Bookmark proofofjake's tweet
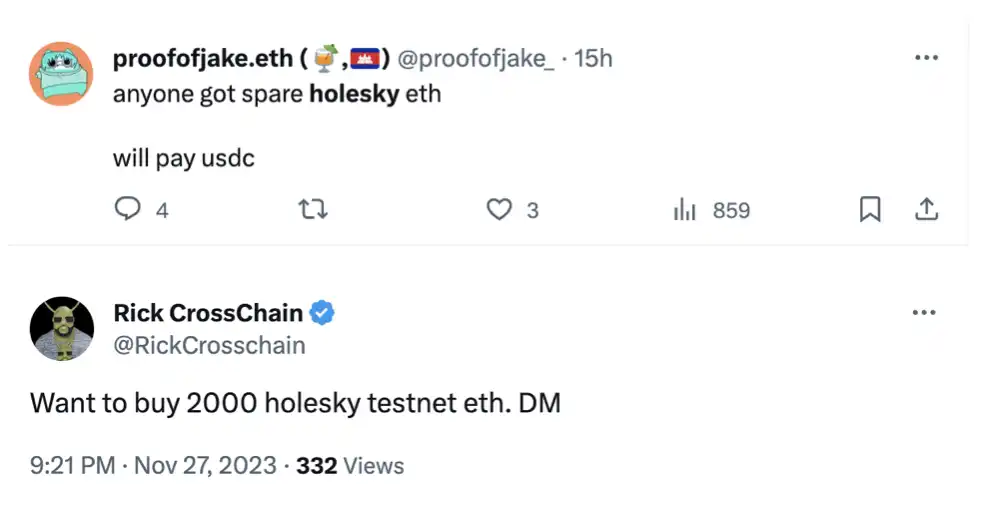Screen dimensions: 988x530 (x=870, y=210)
